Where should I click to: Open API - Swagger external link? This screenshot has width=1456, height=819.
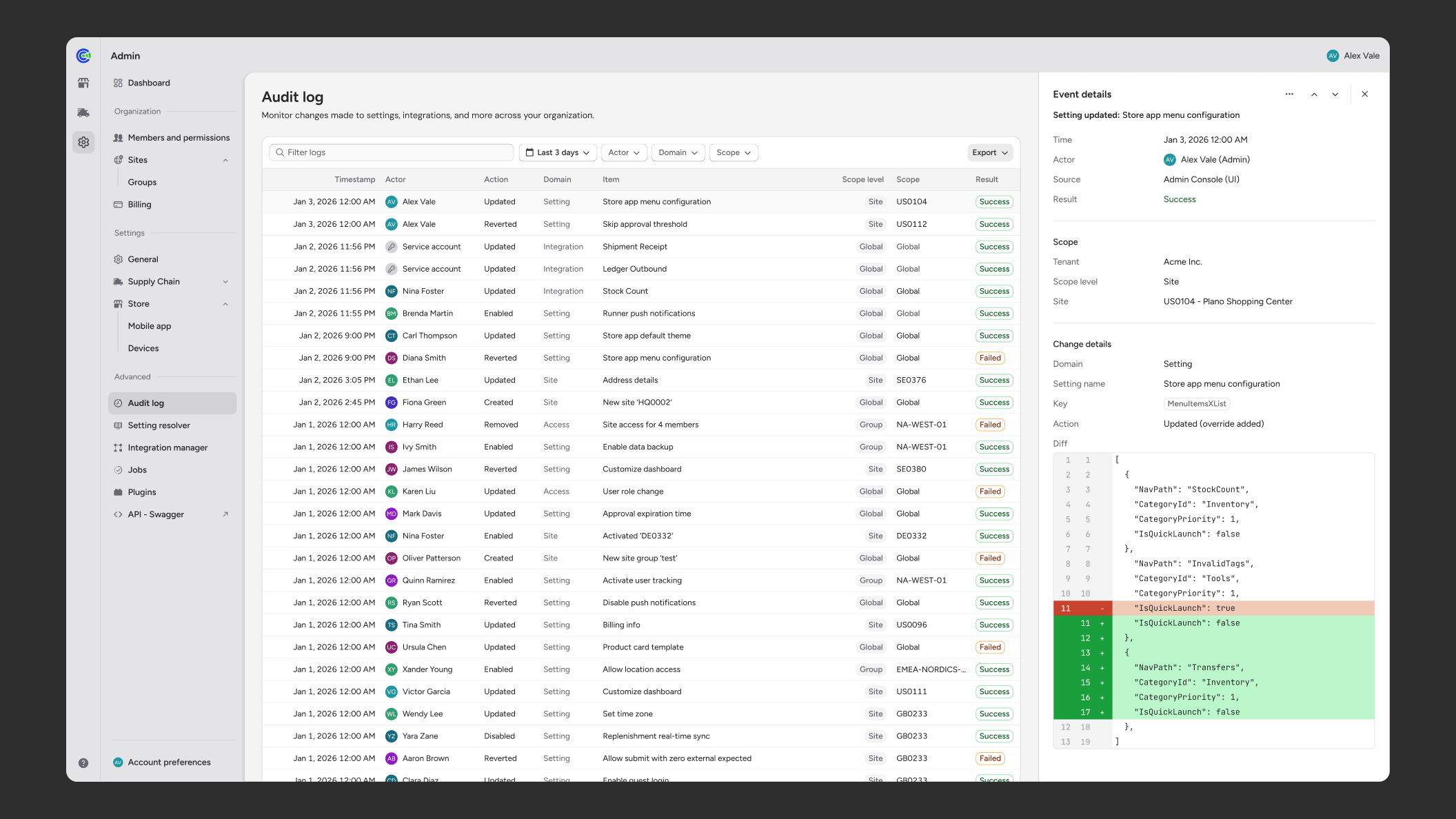(156, 514)
